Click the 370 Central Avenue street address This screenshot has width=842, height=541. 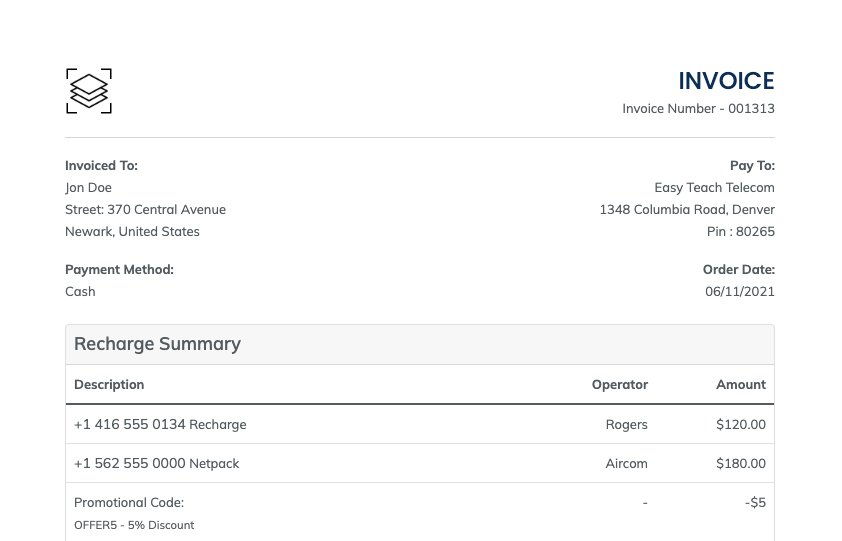tap(145, 210)
